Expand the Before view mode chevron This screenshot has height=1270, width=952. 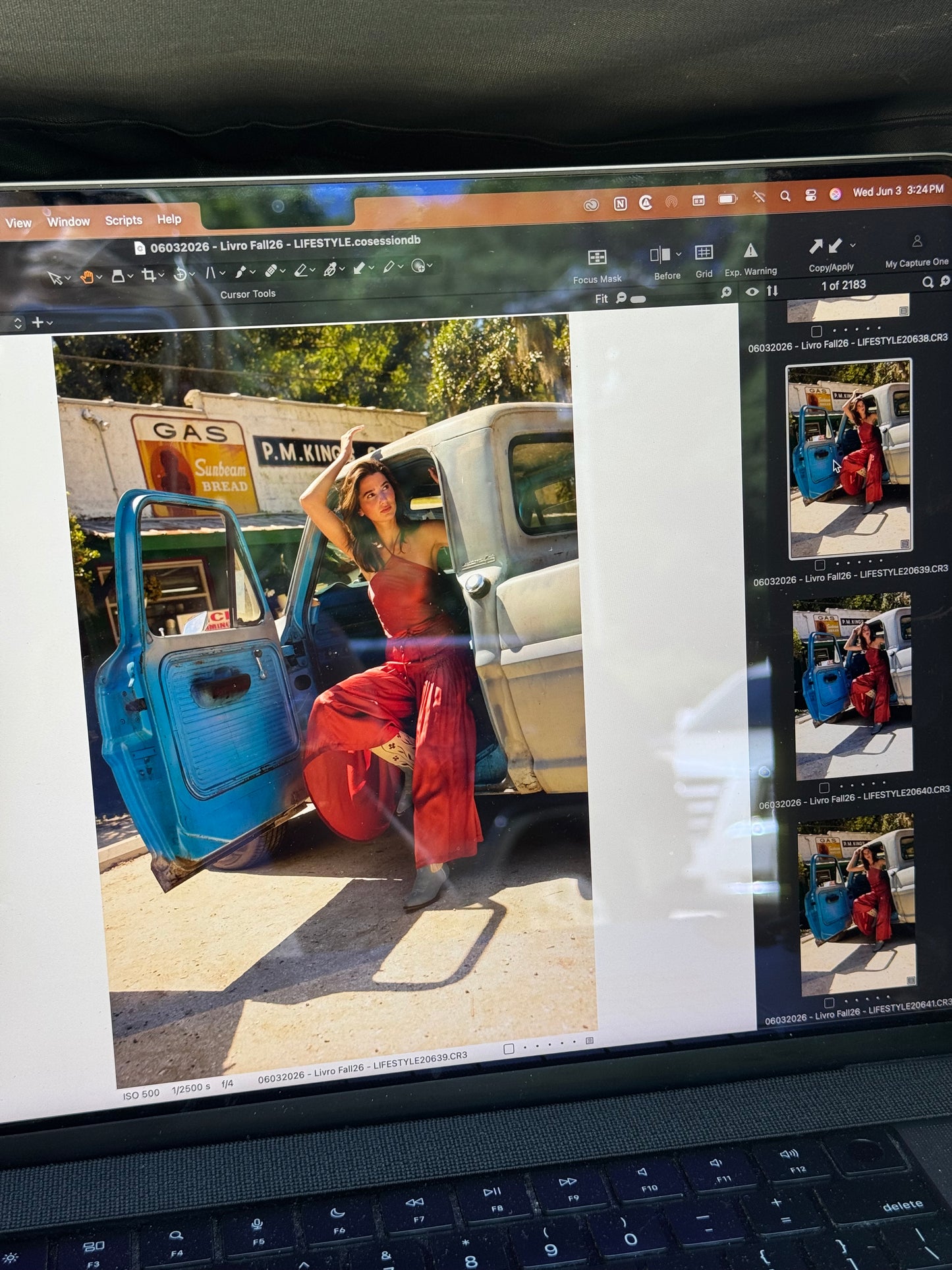pos(678,254)
